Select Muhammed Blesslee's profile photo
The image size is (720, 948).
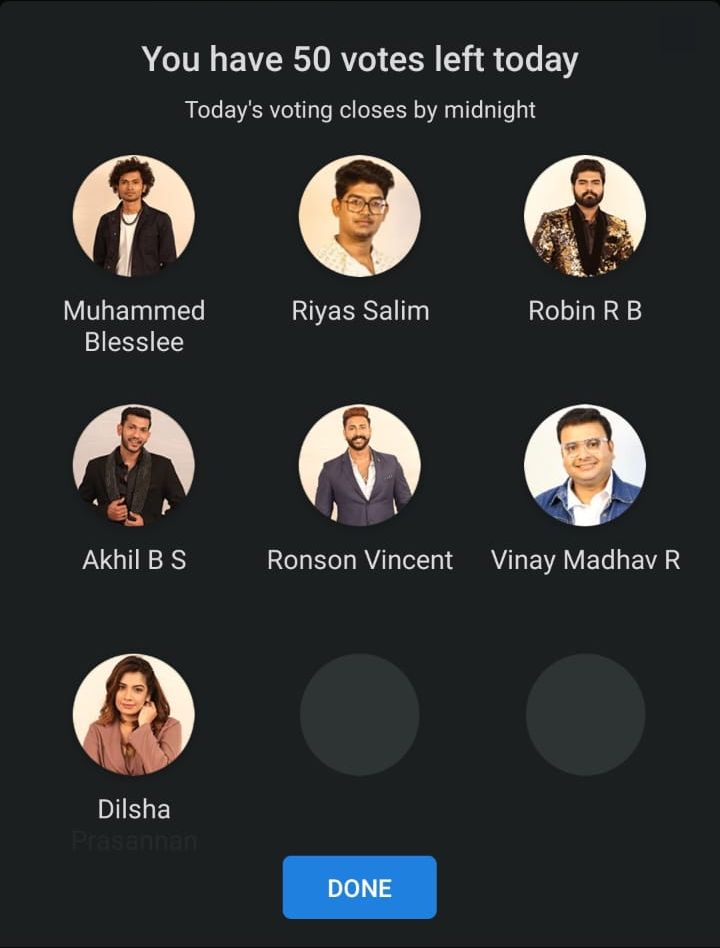134,216
